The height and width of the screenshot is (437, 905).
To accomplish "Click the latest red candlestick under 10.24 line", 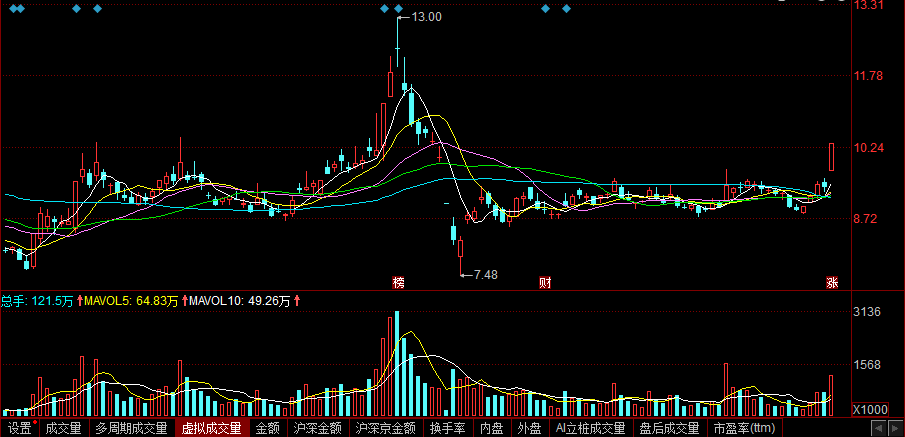I will tap(832, 157).
